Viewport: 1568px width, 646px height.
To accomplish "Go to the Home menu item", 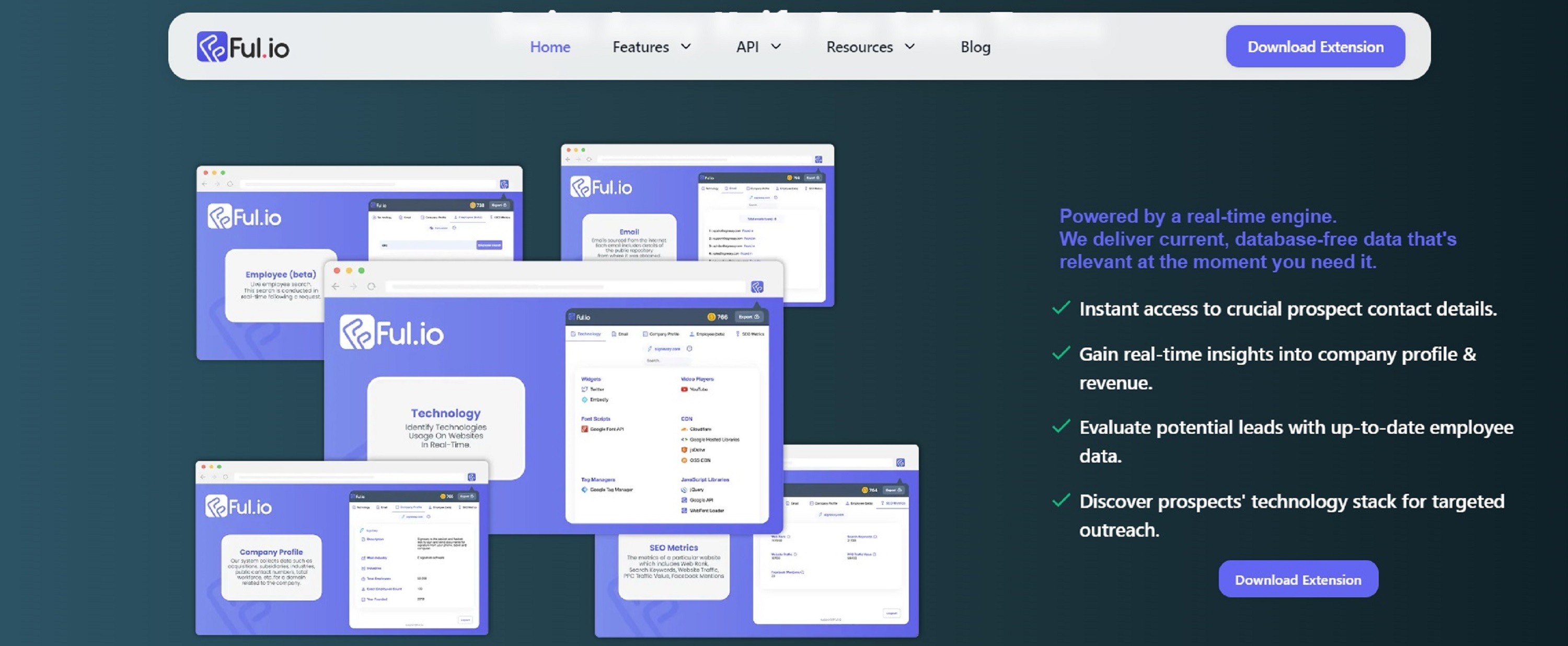I will [x=550, y=47].
